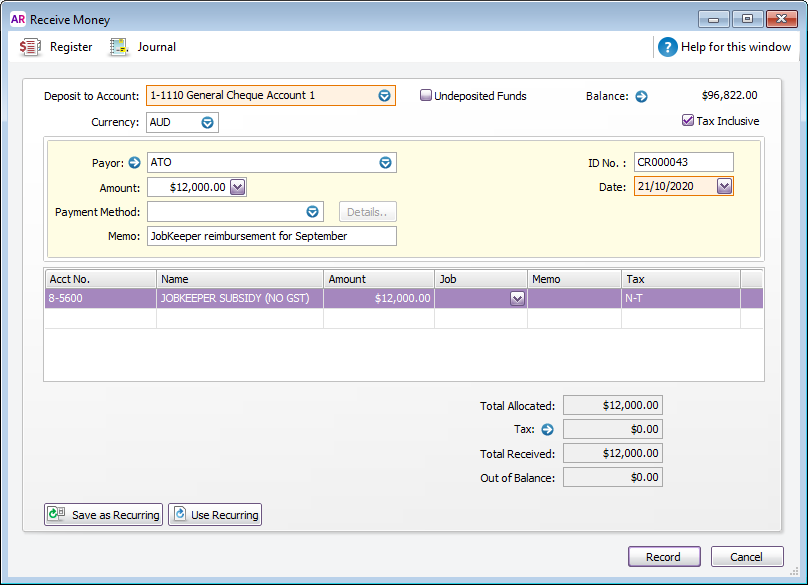Click Use Recurring button
The height and width of the screenshot is (585, 808).
(x=215, y=515)
